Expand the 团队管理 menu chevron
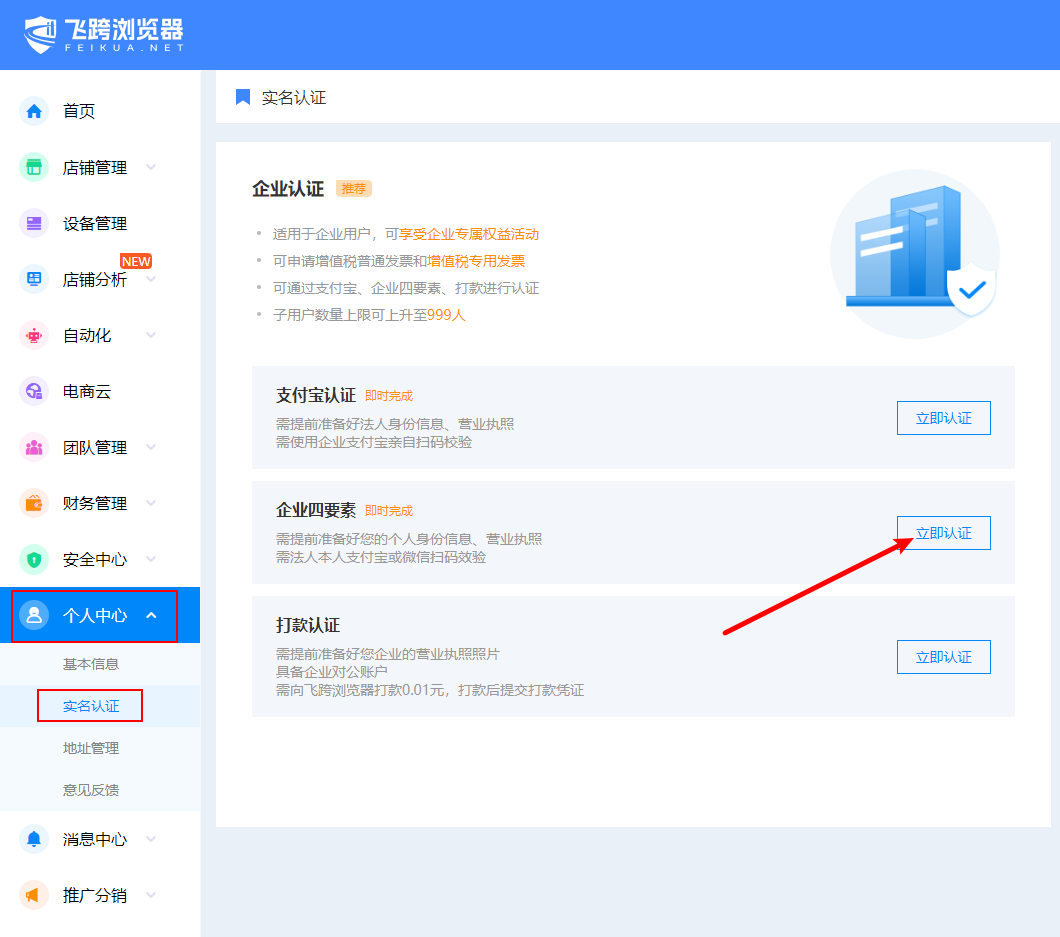Viewport: 1060px width, 937px height. click(x=151, y=447)
